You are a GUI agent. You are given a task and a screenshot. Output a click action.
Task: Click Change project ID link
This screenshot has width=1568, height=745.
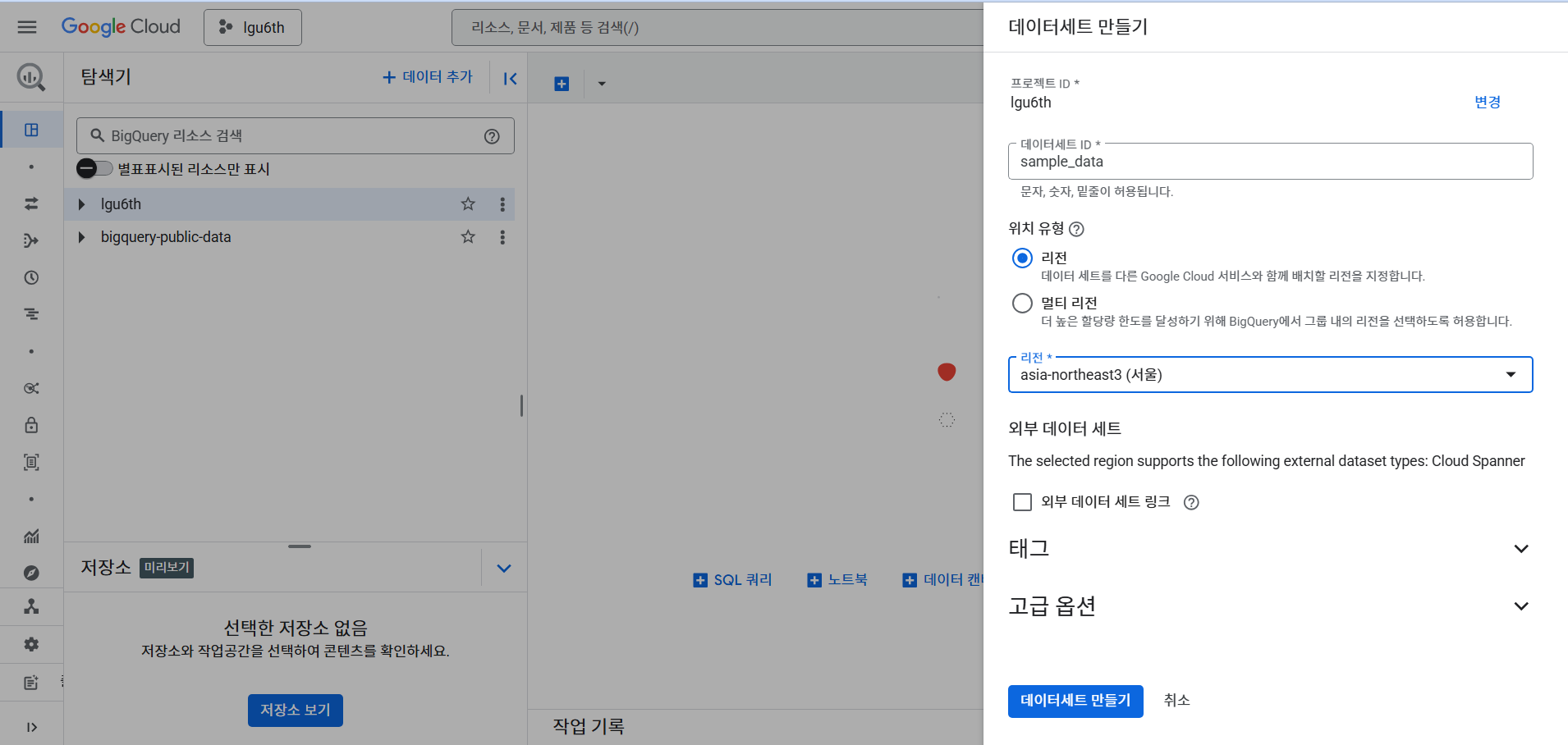point(1488,102)
